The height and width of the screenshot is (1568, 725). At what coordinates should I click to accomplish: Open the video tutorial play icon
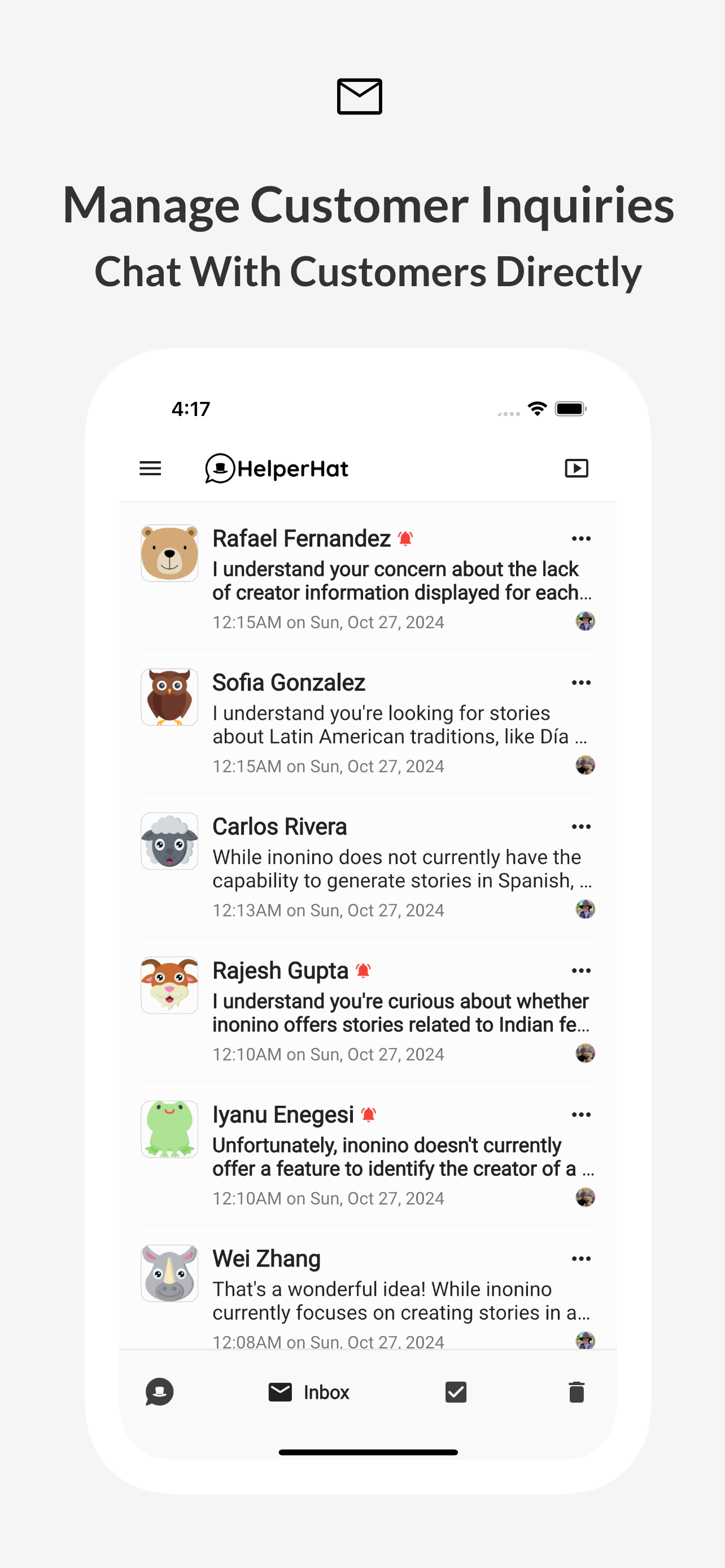(x=576, y=468)
